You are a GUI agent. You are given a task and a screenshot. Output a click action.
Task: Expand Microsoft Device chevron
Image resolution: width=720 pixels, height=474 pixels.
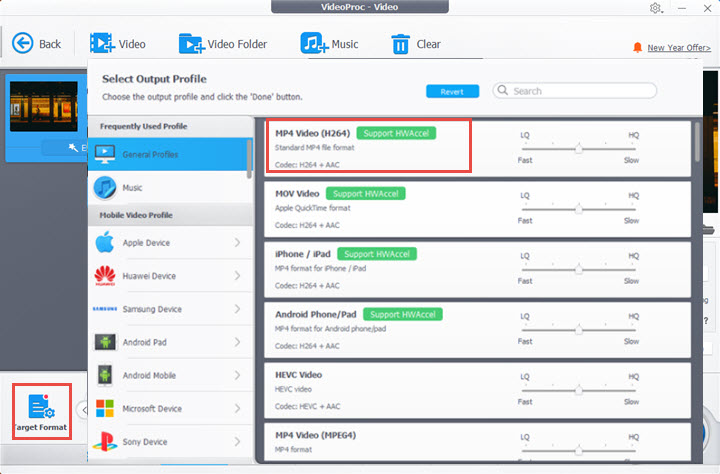click(237, 408)
